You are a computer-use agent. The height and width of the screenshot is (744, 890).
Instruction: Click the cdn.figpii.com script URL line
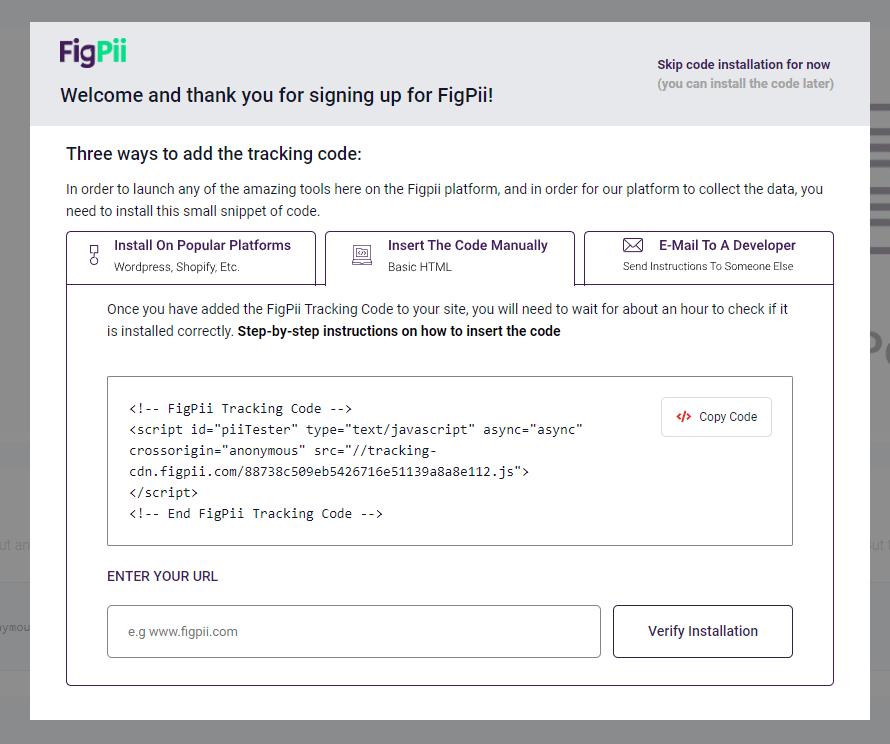click(x=329, y=472)
